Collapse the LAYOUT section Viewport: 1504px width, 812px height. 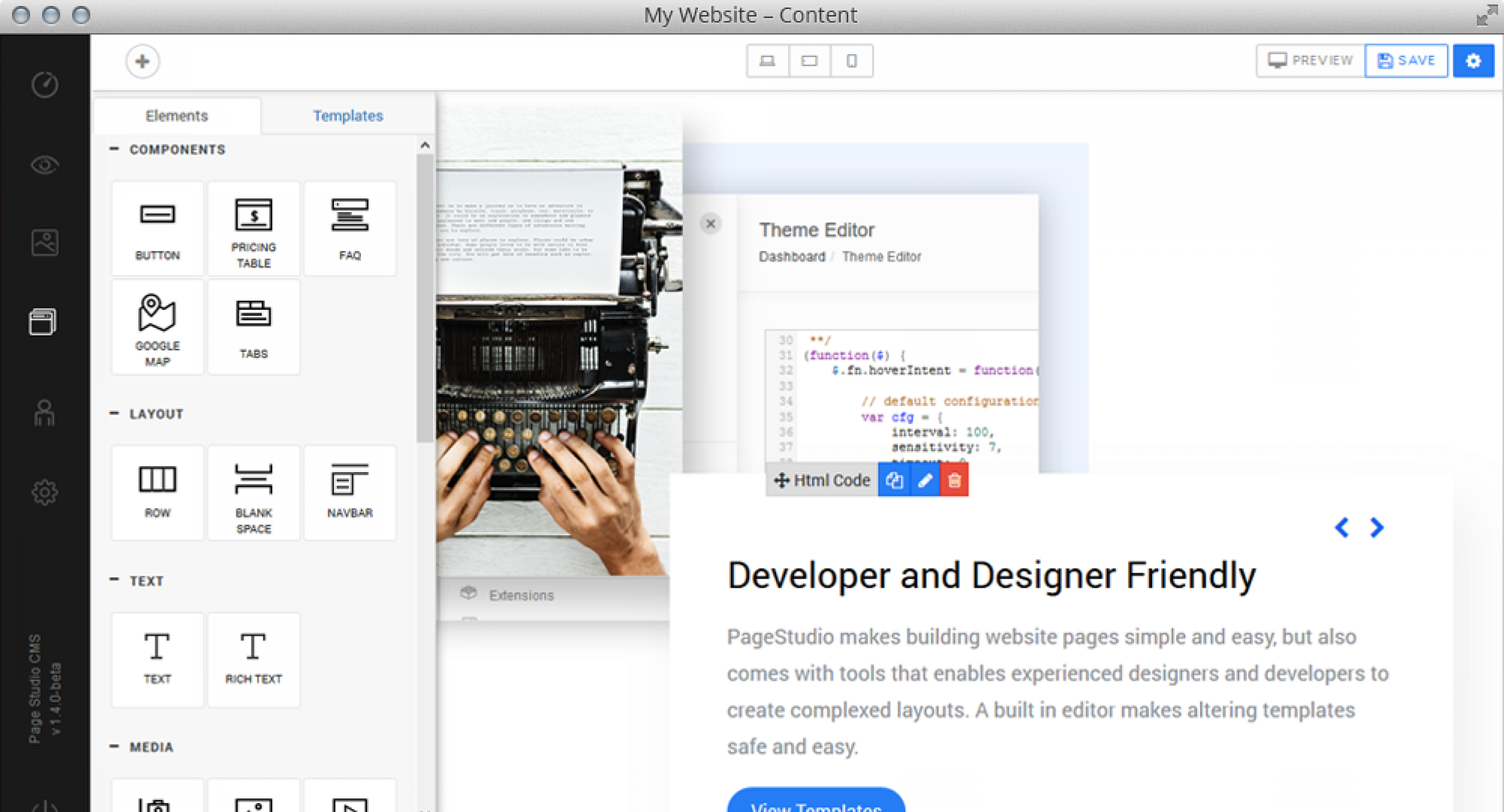point(146,414)
